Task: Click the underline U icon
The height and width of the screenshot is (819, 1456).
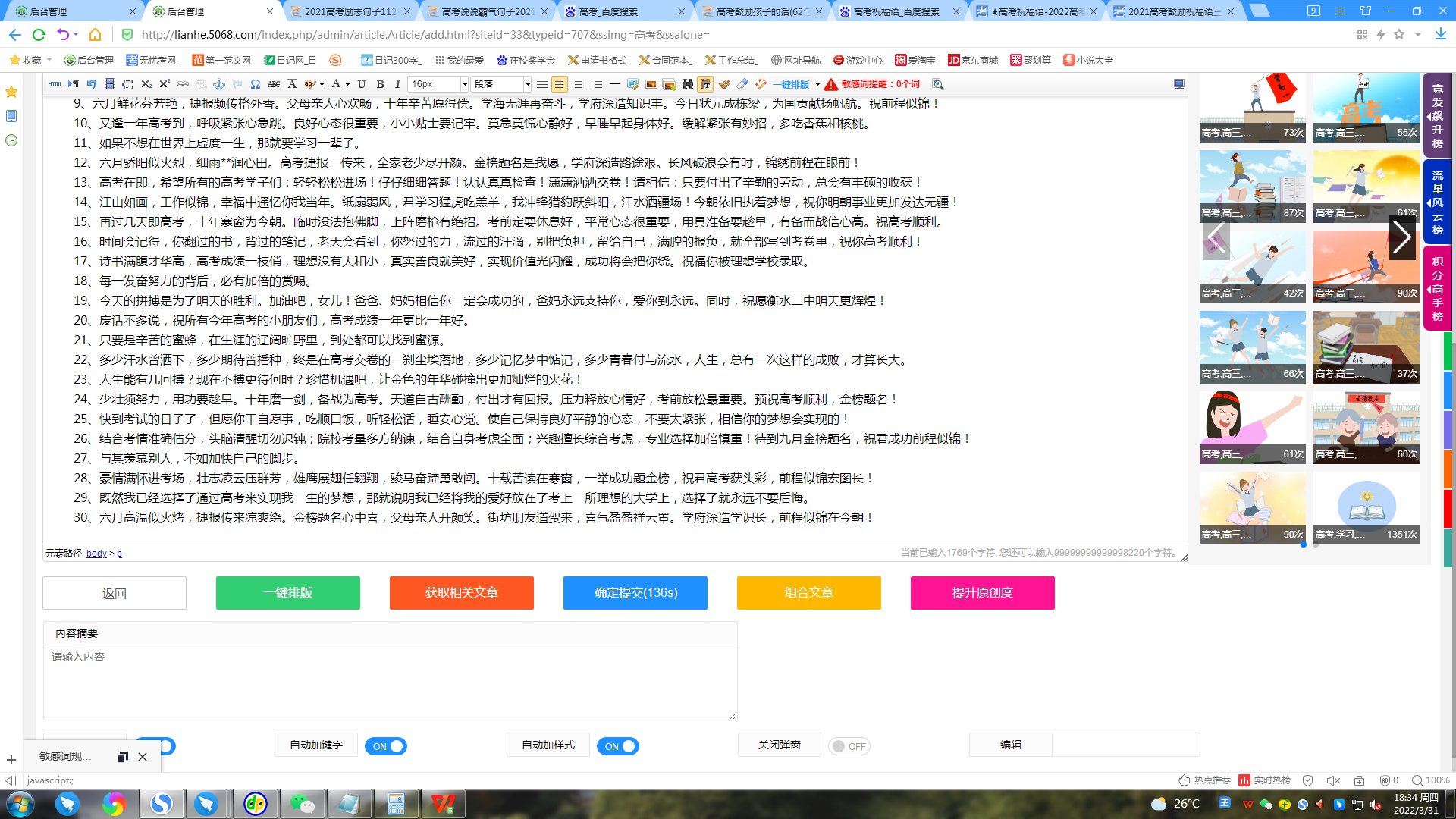Action: (362, 84)
